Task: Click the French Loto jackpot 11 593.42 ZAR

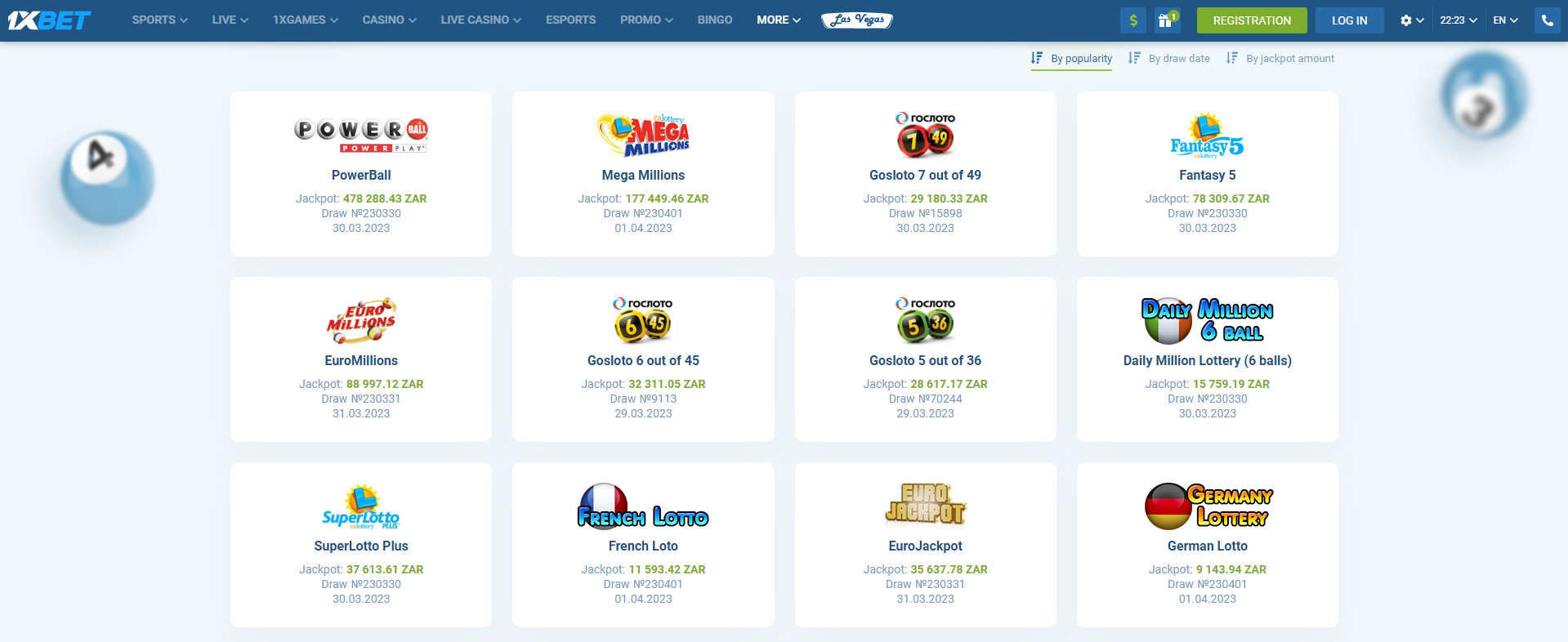Action: click(667, 569)
